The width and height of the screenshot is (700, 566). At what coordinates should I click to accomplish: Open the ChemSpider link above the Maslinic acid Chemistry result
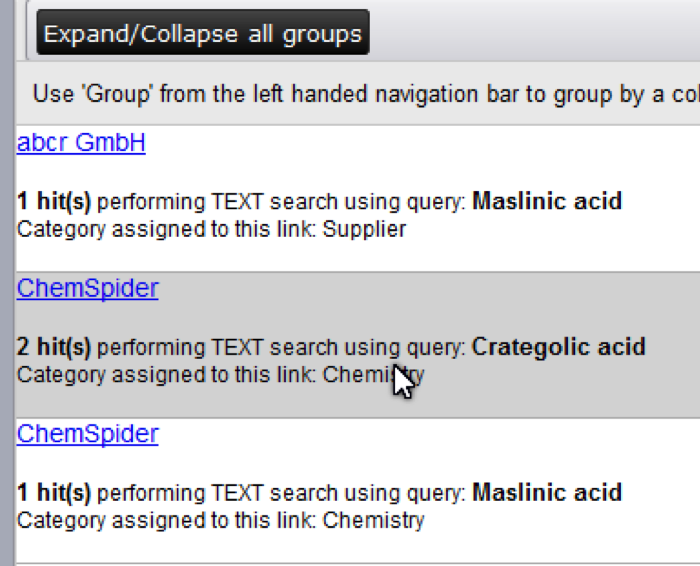click(x=88, y=434)
